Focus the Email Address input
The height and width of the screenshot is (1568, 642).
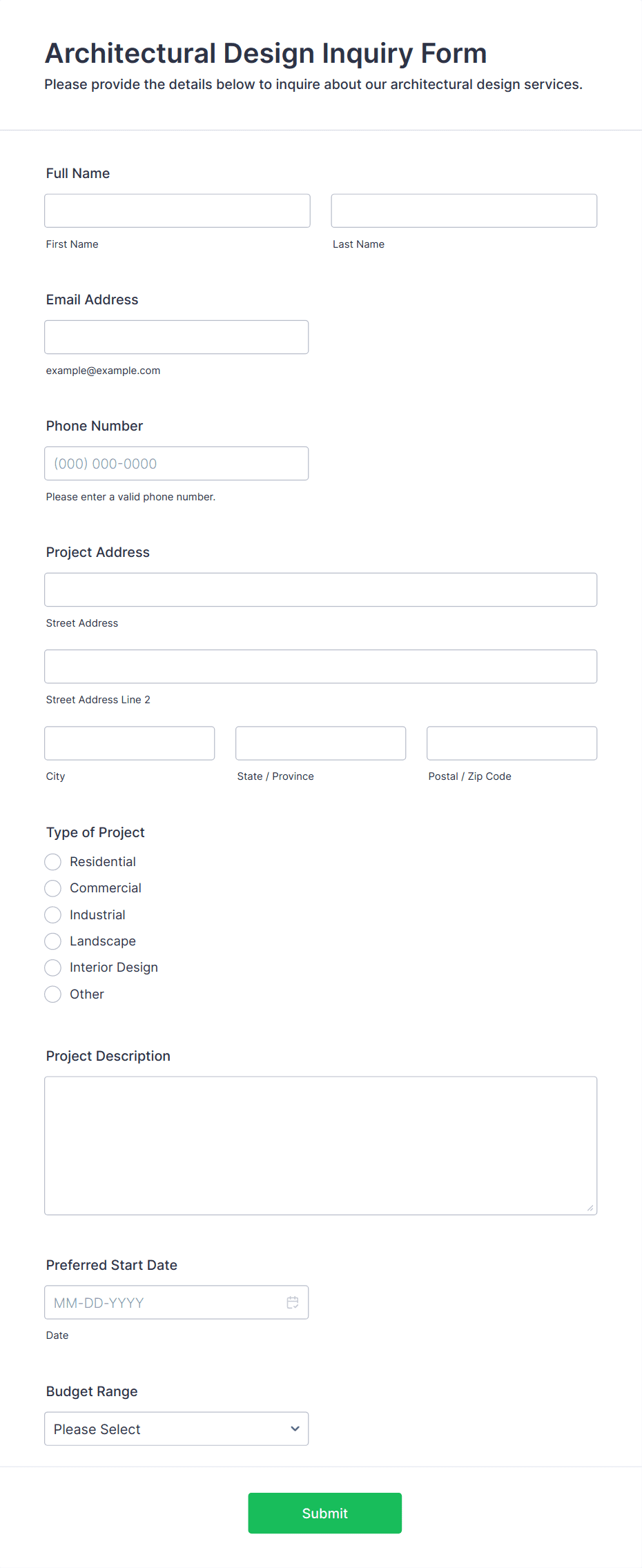click(176, 337)
